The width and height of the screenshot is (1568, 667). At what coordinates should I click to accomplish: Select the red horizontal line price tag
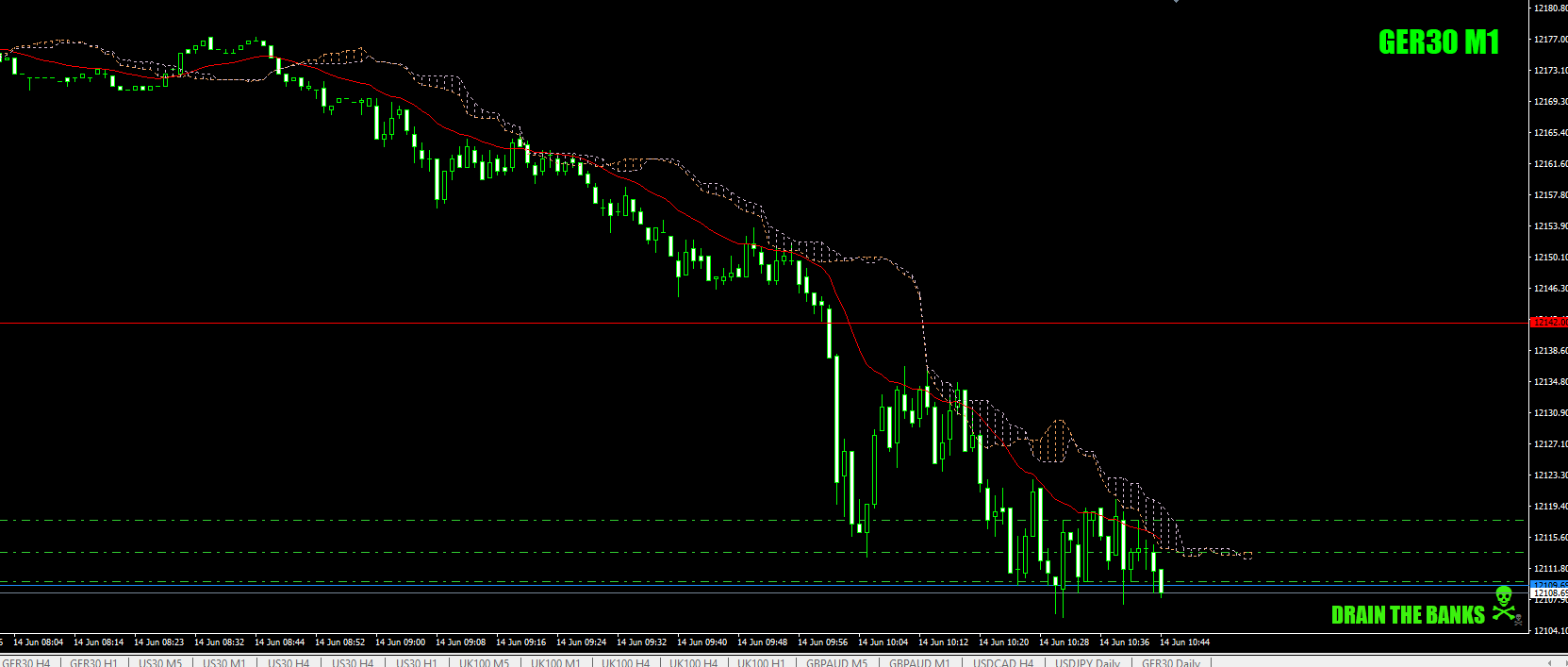(1549, 322)
